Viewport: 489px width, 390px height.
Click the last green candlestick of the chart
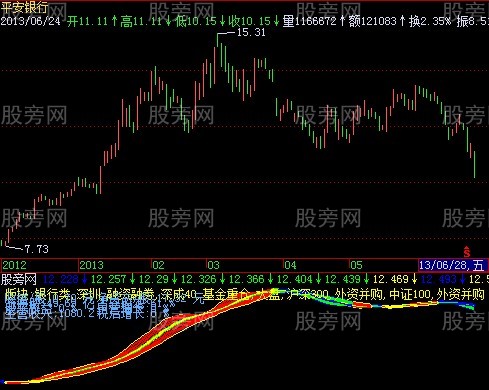[x=474, y=164]
